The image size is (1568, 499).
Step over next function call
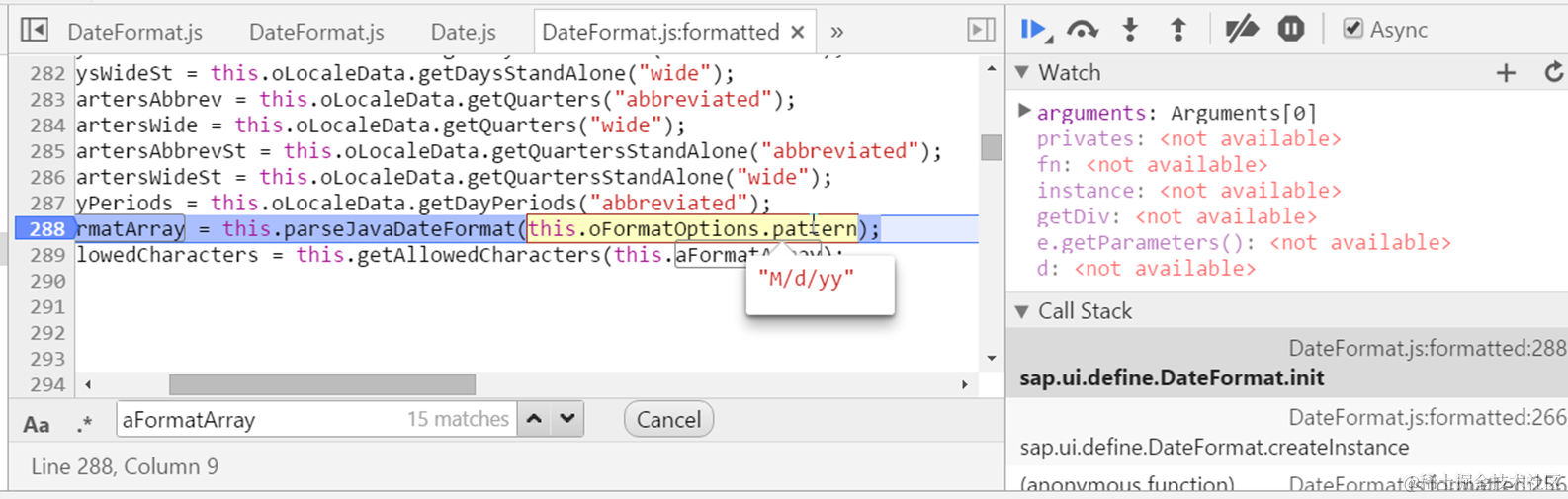1083,30
